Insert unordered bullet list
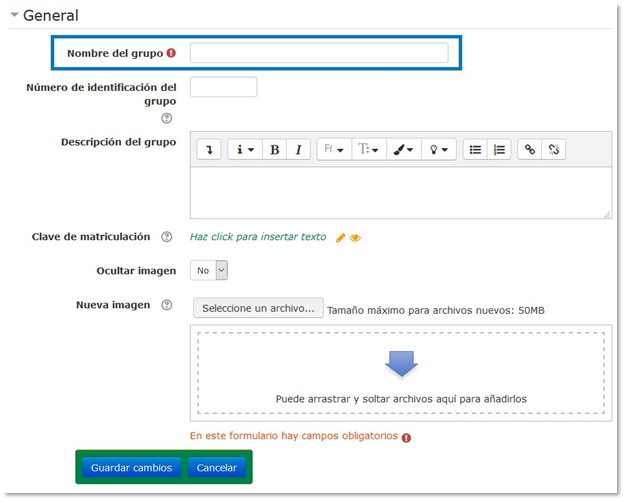This screenshot has width=625, height=501. (x=476, y=150)
